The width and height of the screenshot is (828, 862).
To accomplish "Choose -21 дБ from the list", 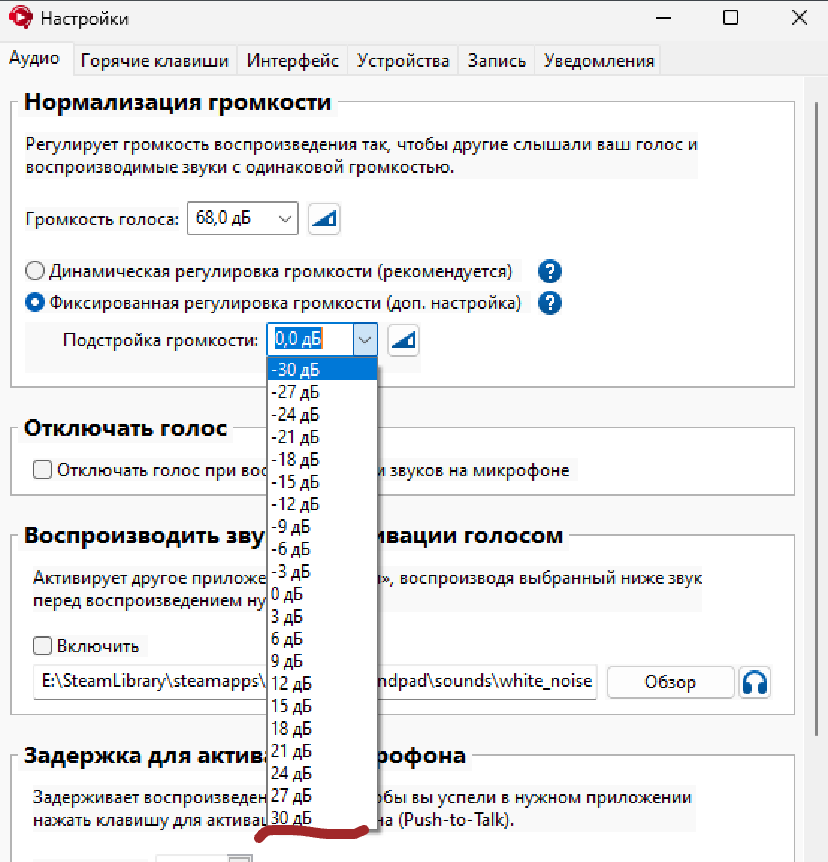I will click(322, 437).
